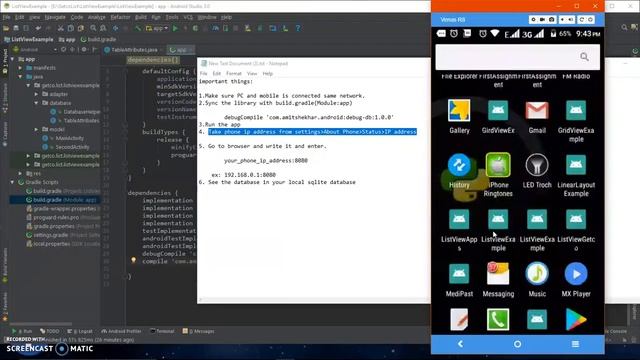Open the app run configuration dropdown
The height and width of the screenshot is (360, 640).
coord(157,28)
